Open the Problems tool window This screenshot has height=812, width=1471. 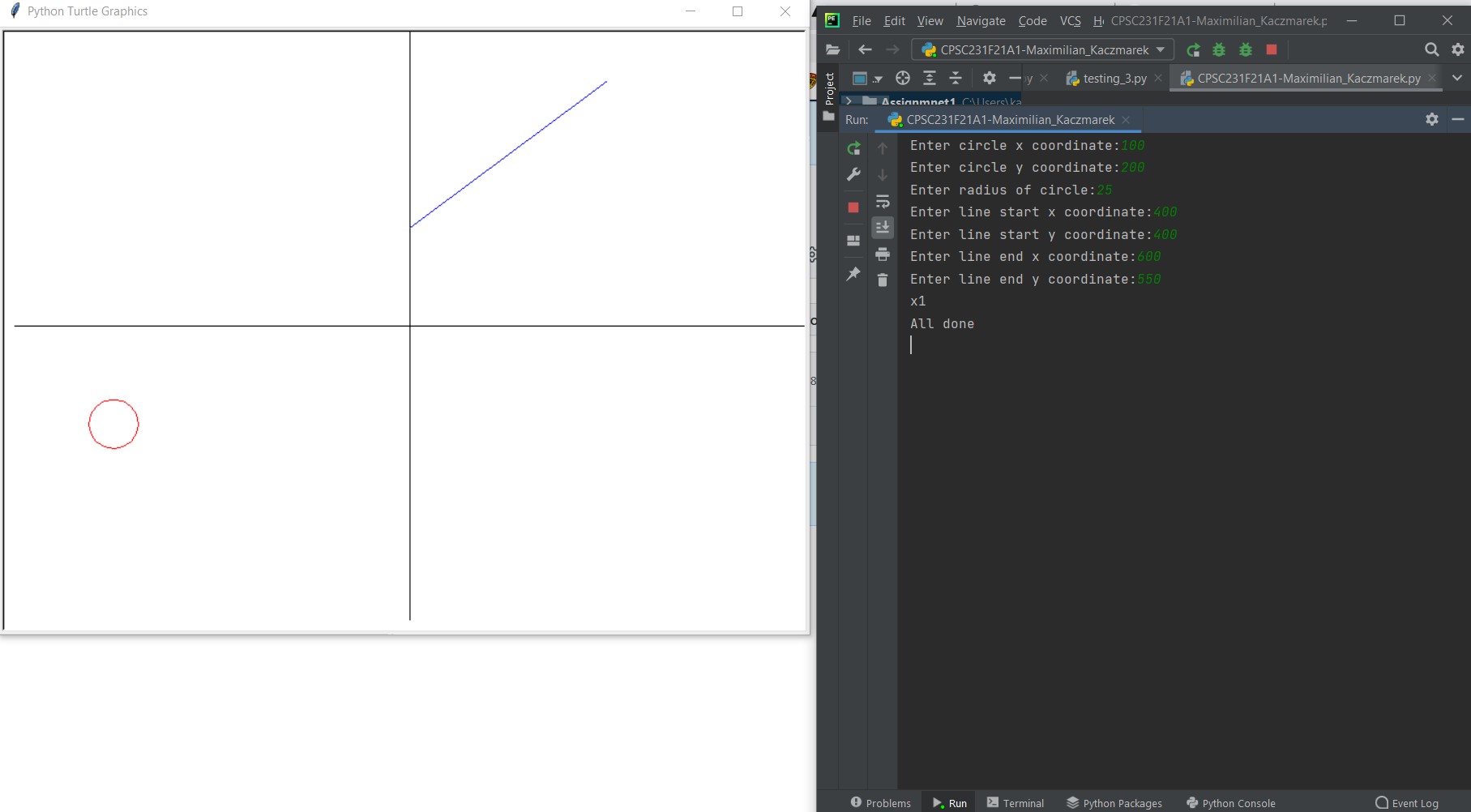pyautogui.click(x=880, y=803)
